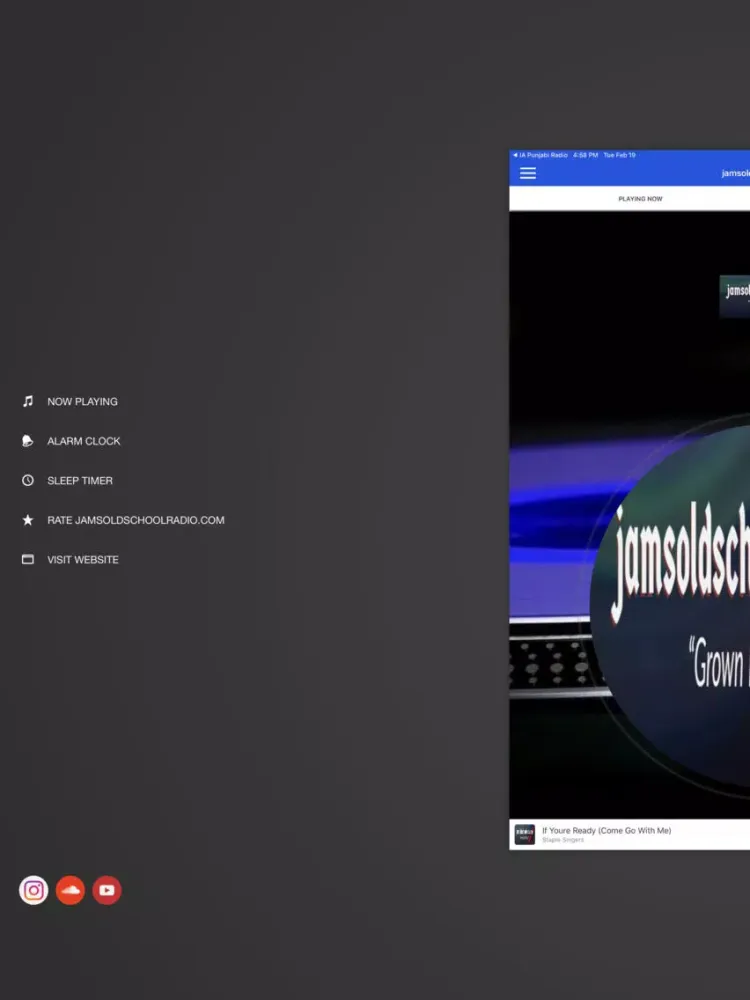Open the Instagram social link
The image size is (750, 1000).
[x=34, y=890]
